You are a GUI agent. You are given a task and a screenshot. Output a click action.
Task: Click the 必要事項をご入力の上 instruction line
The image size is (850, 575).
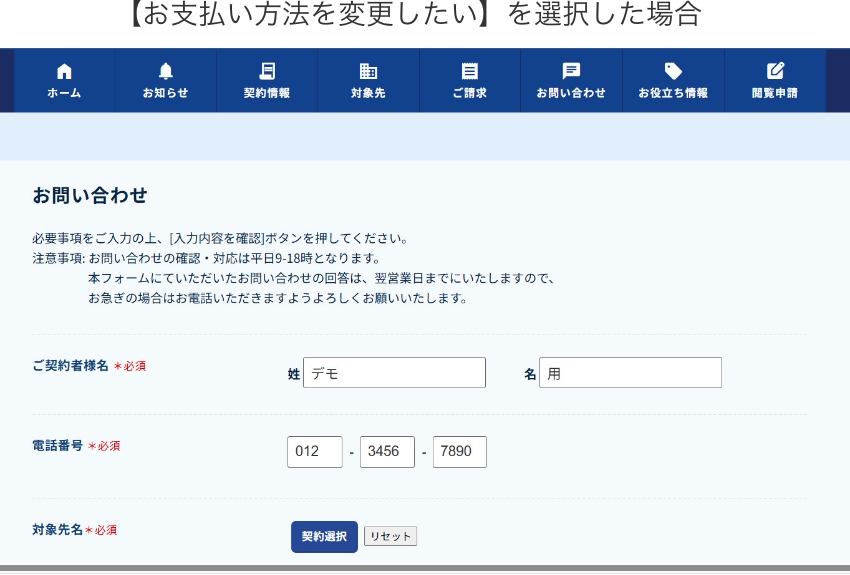click(221, 238)
